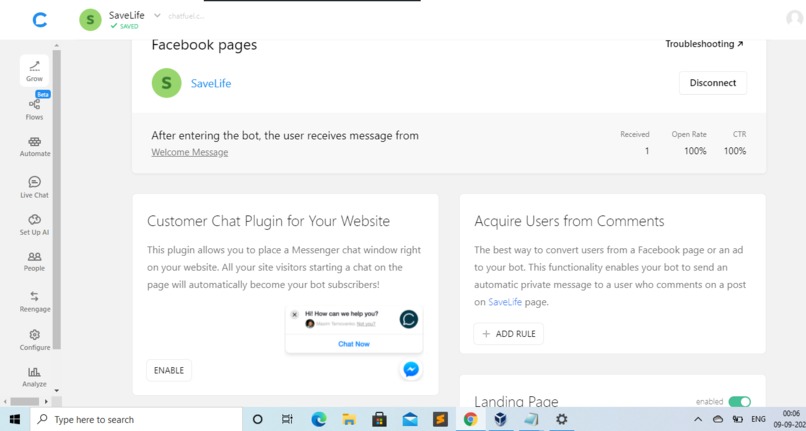The image size is (806, 431).
Task: Open the Analyze section
Action: click(34, 377)
